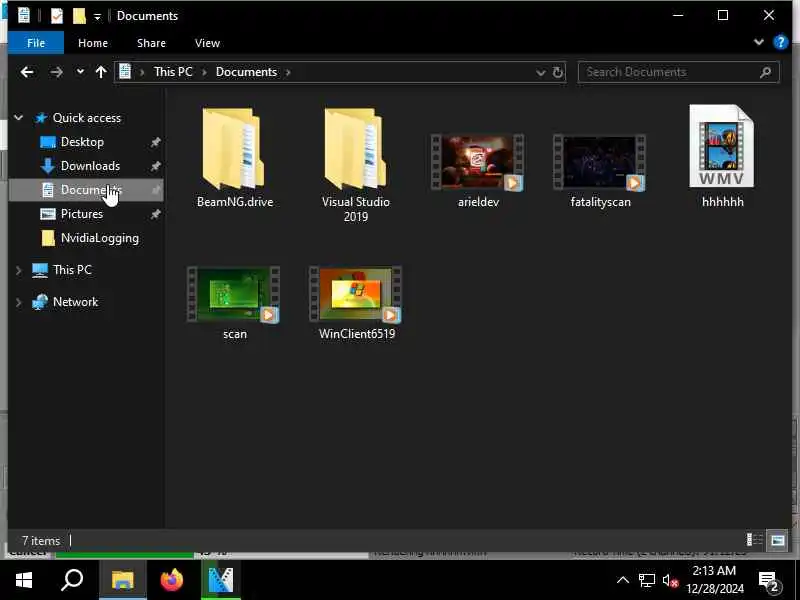Go forward with the right arrow

click(56, 72)
